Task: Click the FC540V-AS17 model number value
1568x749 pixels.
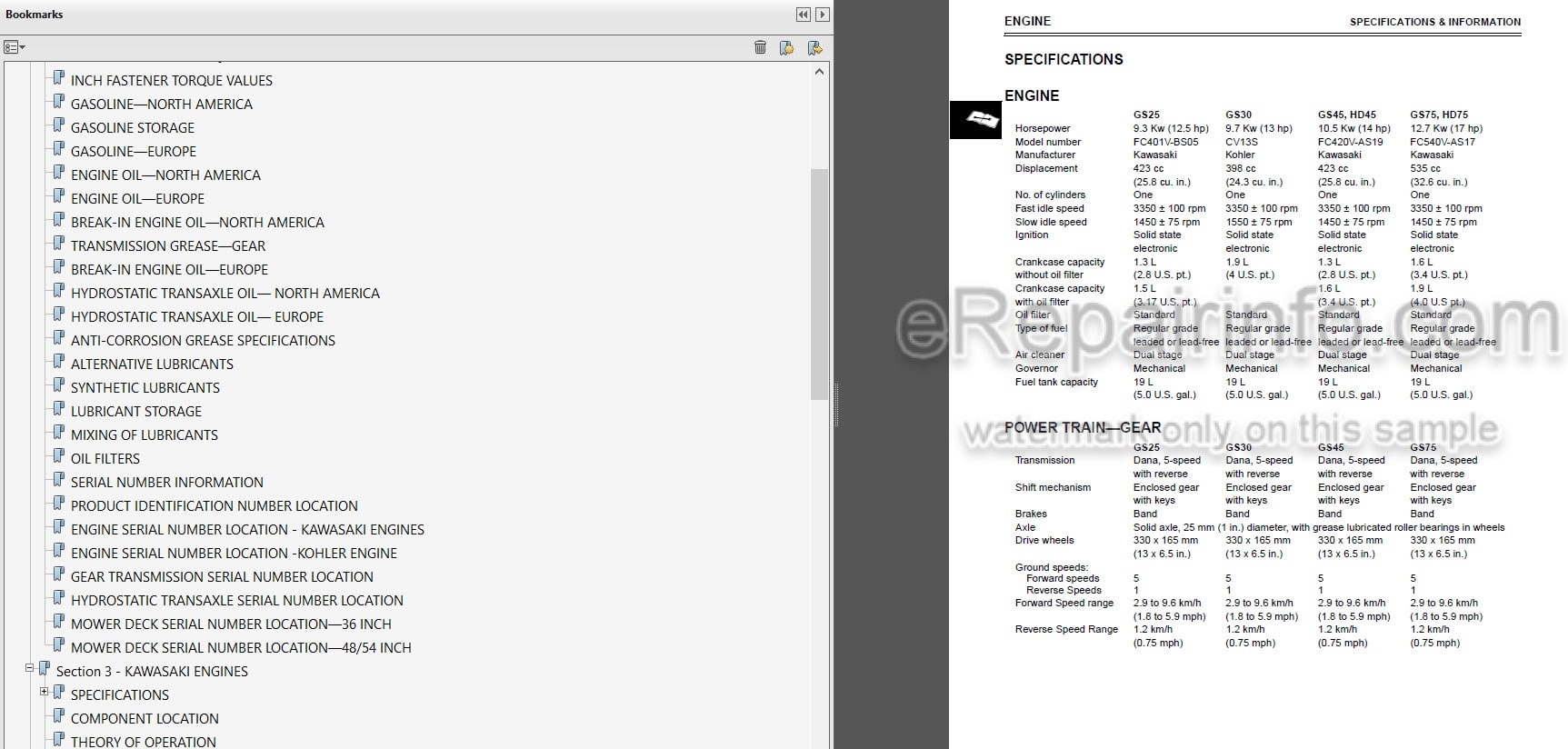Action: [1443, 142]
